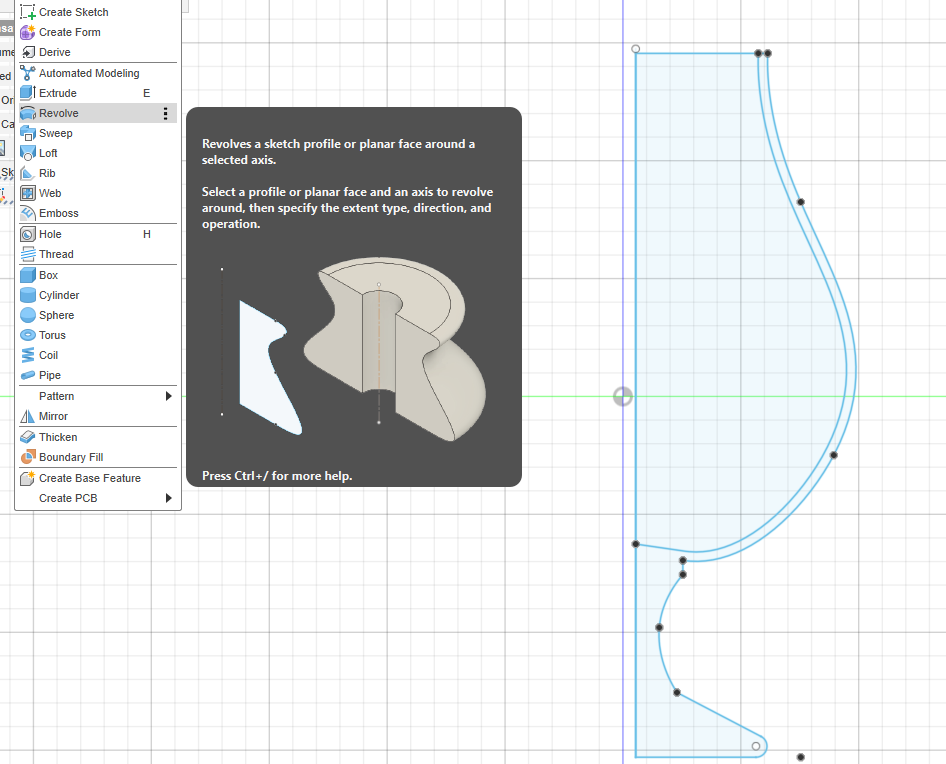Click the Create Sketch icon
This screenshot has width=946, height=764.
pyautogui.click(x=28, y=12)
